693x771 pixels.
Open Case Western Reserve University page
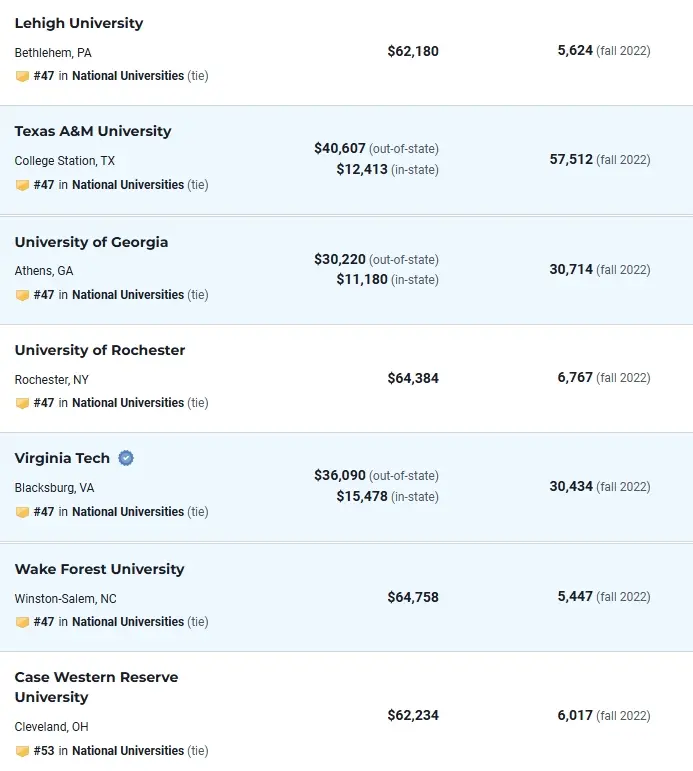tap(96, 687)
